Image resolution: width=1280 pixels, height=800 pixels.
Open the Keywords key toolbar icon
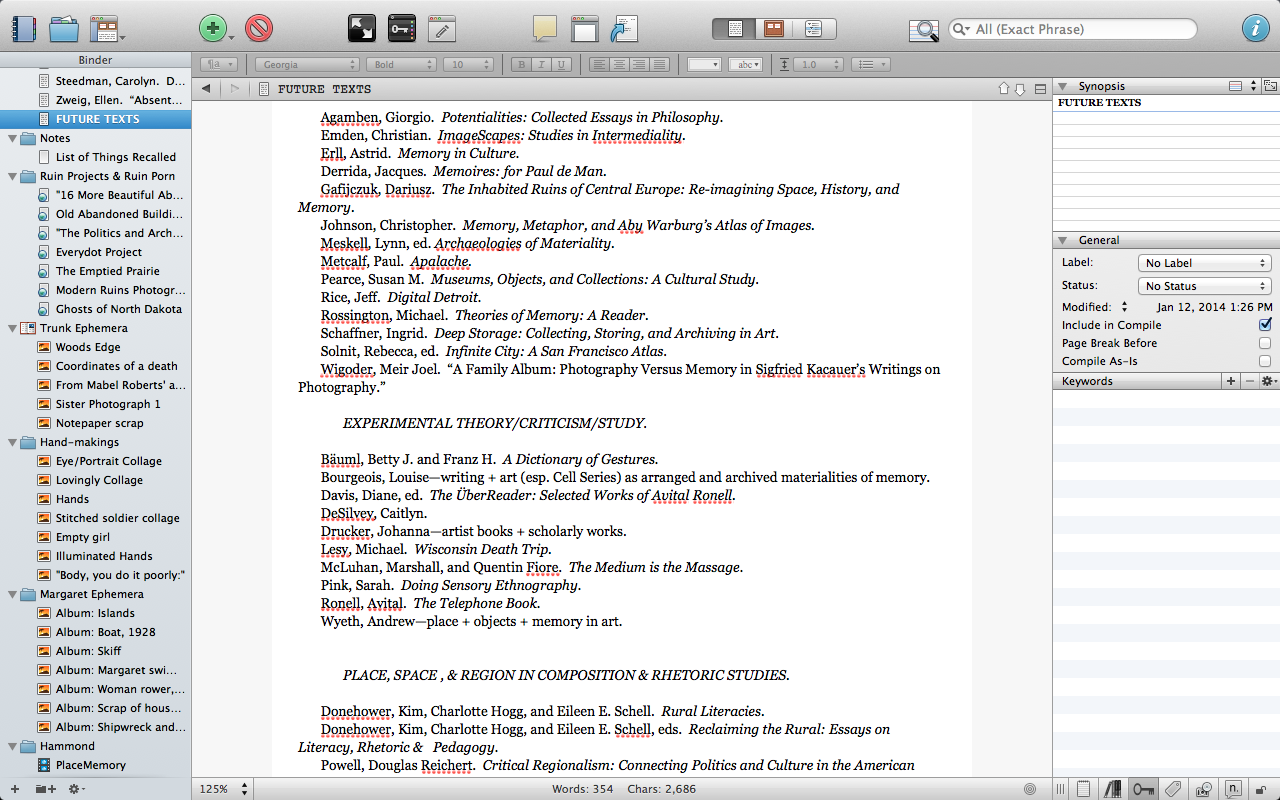click(401, 28)
